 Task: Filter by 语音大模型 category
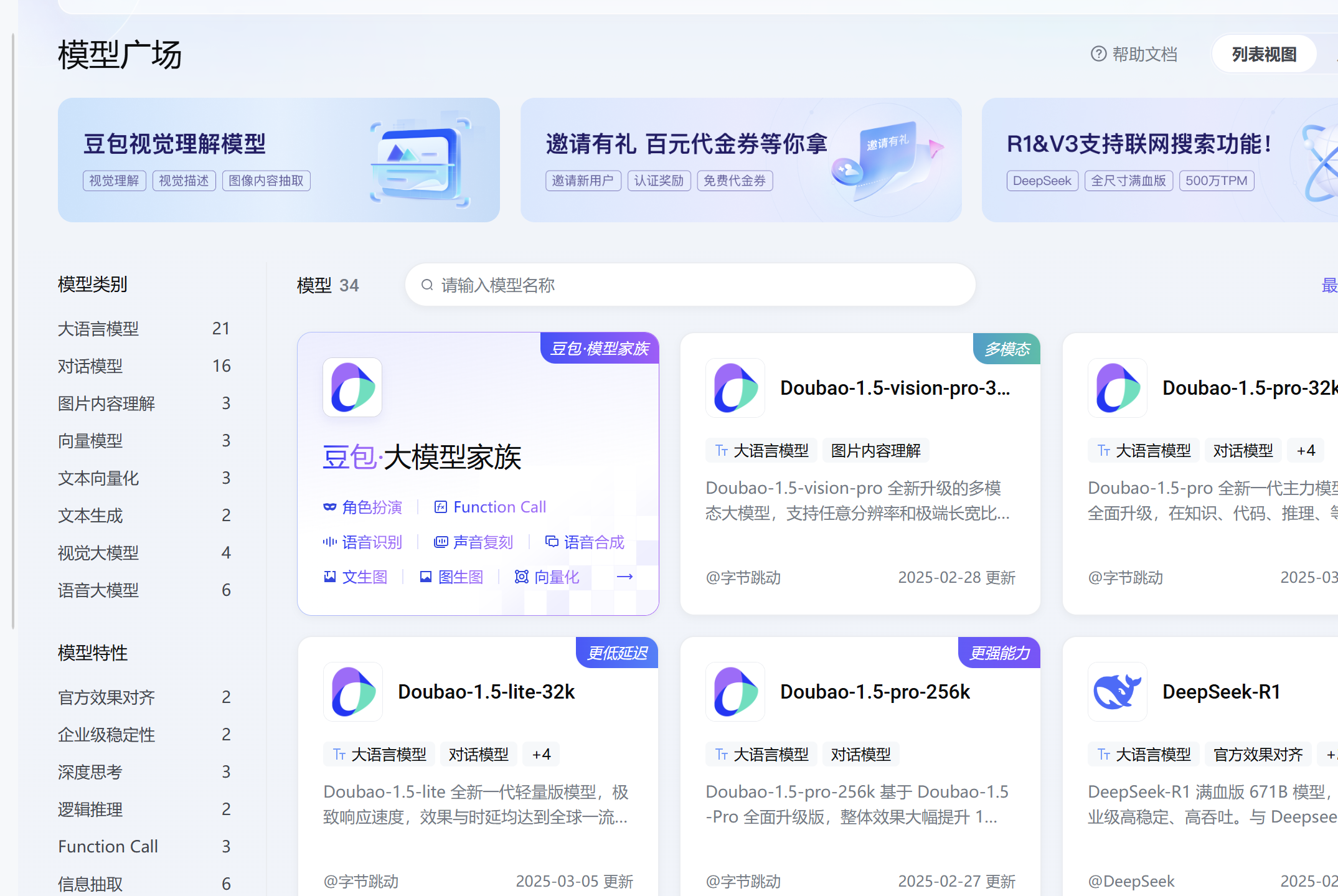(98, 590)
